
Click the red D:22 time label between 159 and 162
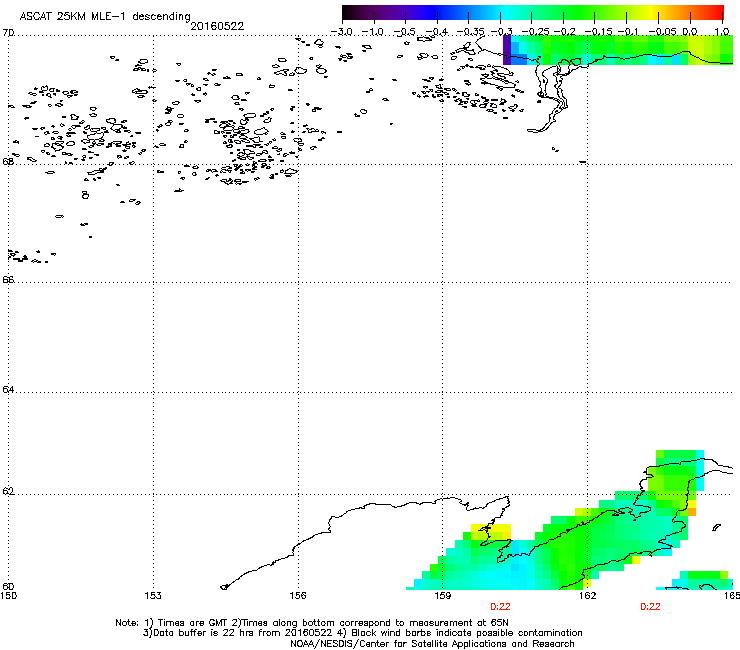point(500,607)
